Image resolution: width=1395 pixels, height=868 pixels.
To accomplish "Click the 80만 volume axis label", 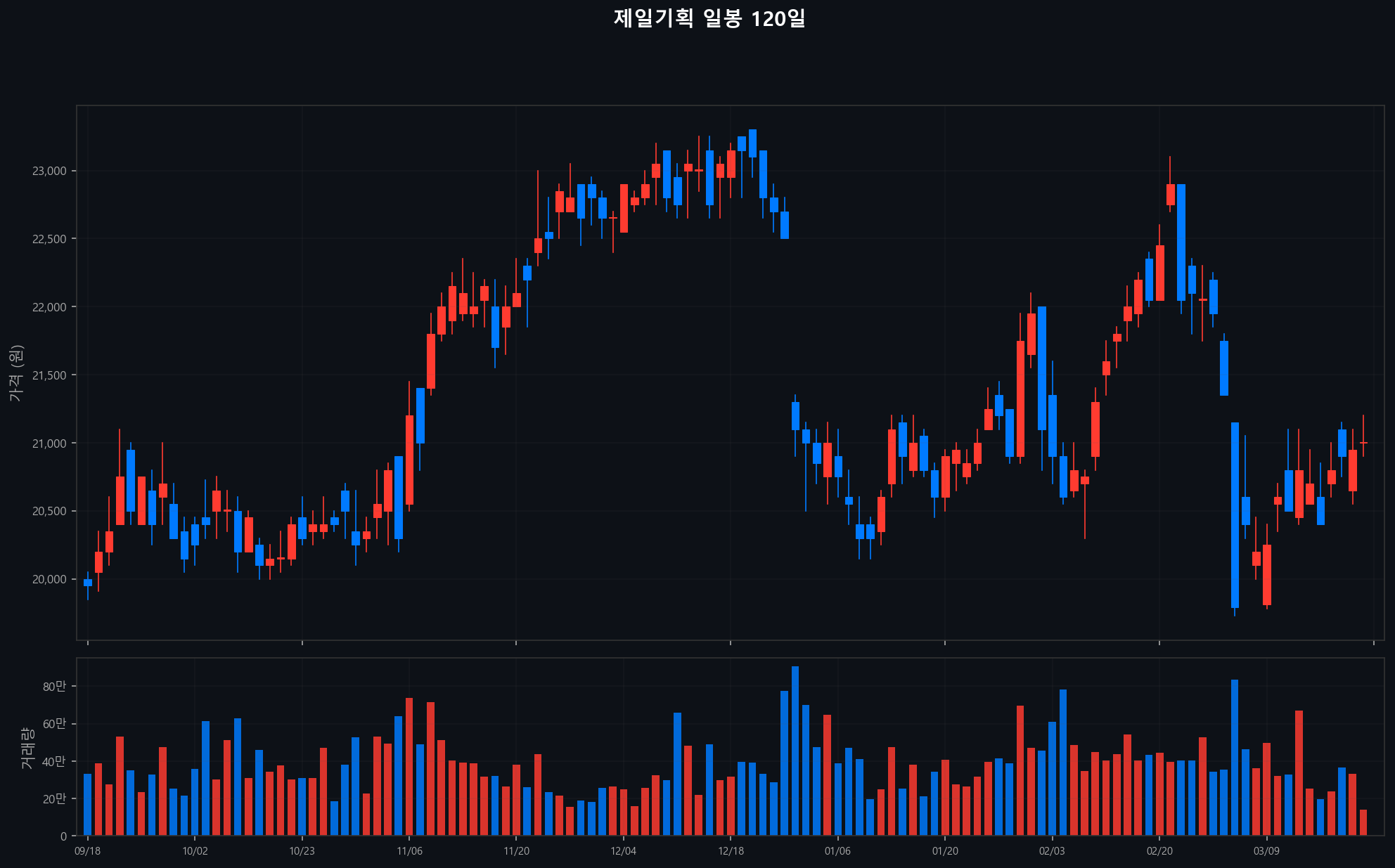I will pos(54,687).
